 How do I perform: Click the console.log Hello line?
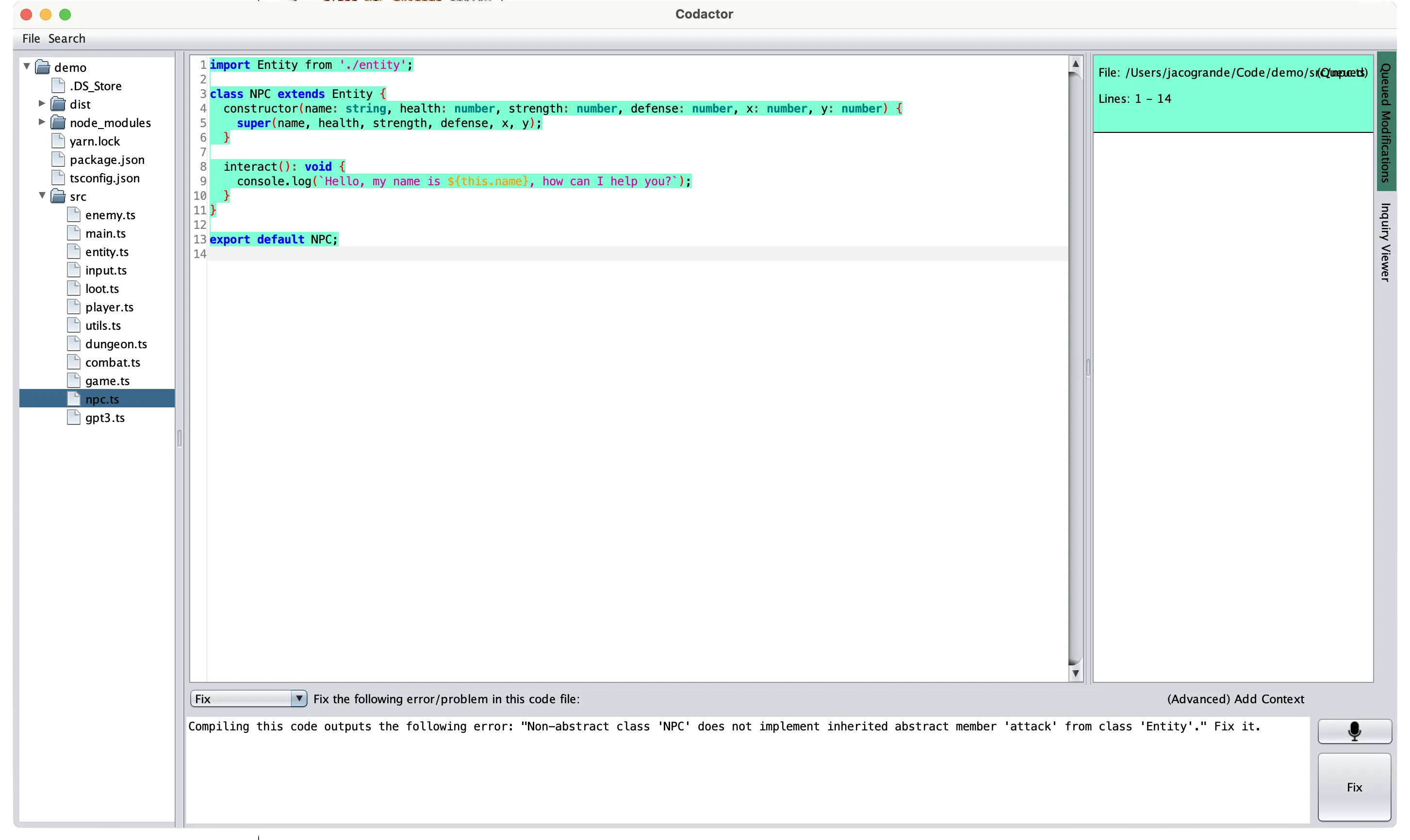pos(464,181)
